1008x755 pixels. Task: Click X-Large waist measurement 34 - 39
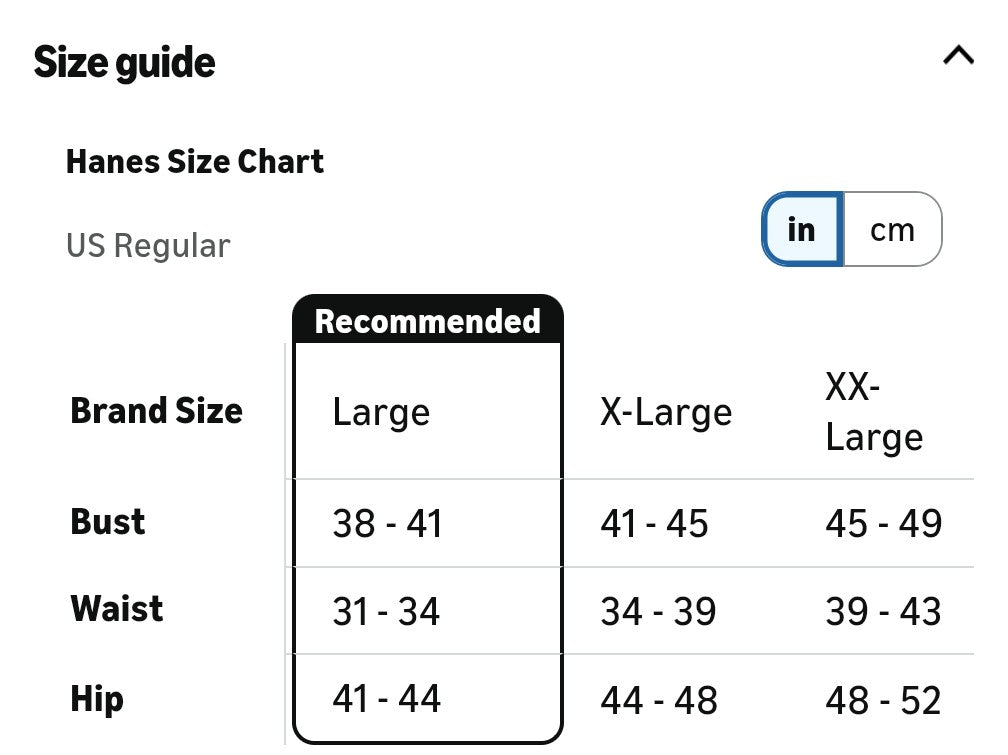[658, 611]
